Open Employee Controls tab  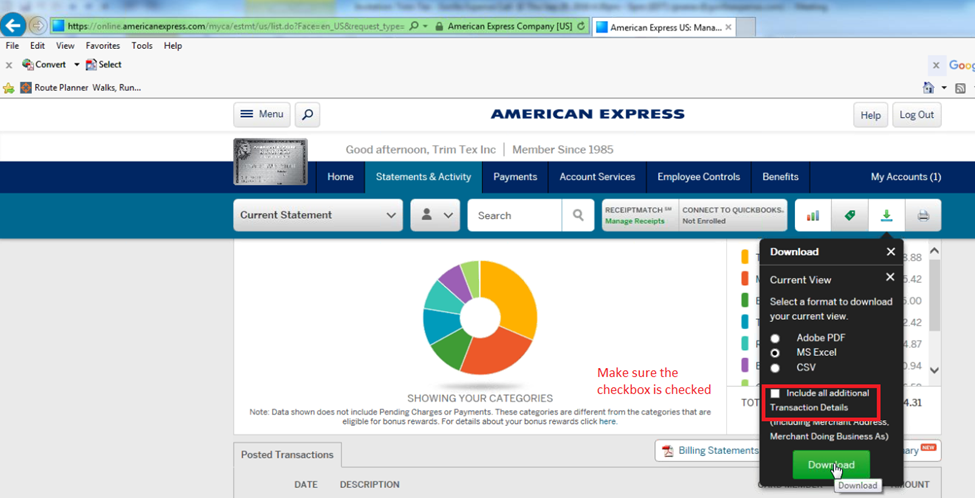[699, 177]
